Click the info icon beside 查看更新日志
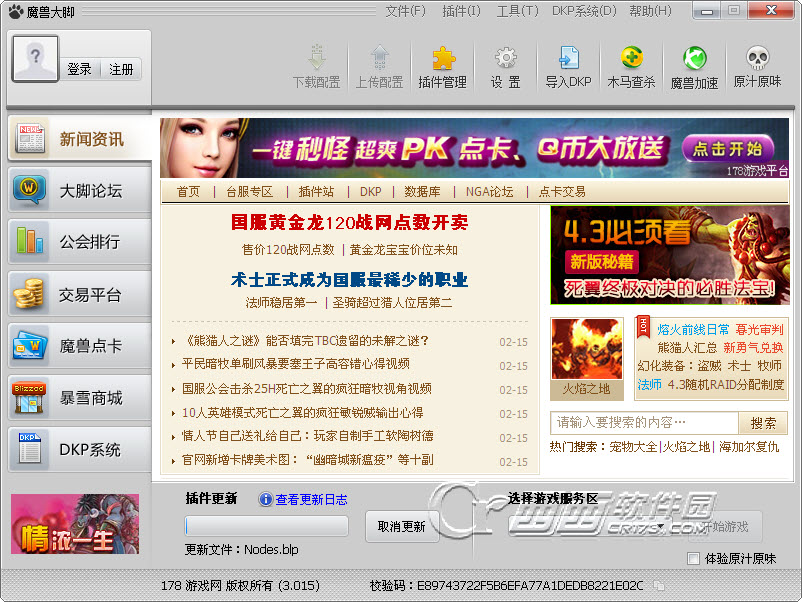 (x=265, y=499)
